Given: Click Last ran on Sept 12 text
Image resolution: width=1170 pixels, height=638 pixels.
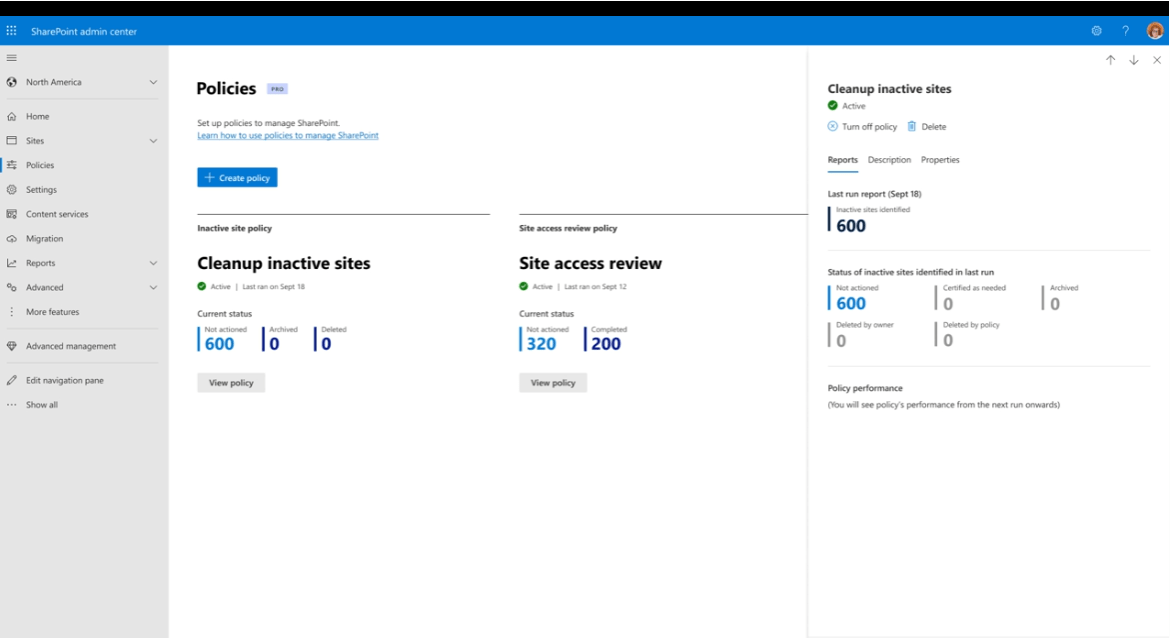Looking at the screenshot, I should coord(595,287).
